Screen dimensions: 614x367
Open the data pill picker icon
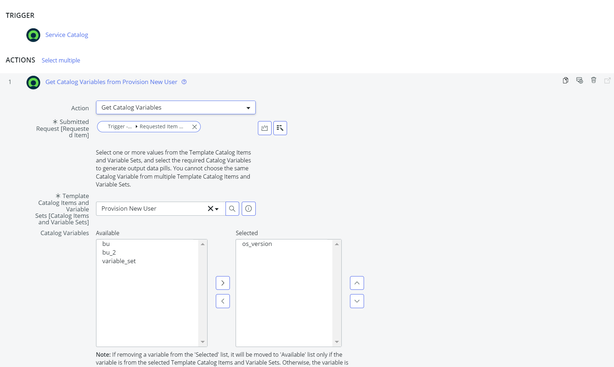pos(280,128)
